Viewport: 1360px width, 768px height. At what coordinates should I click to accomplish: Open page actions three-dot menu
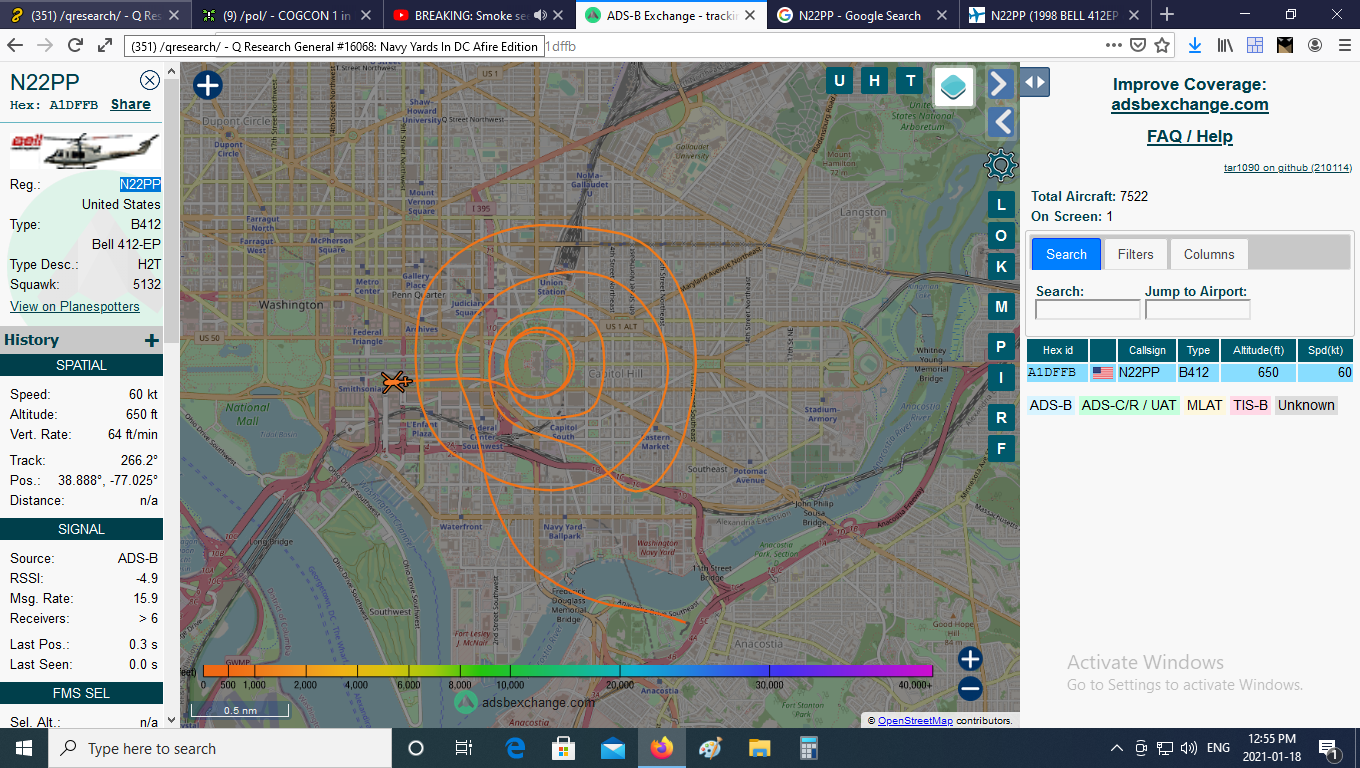tap(1114, 45)
